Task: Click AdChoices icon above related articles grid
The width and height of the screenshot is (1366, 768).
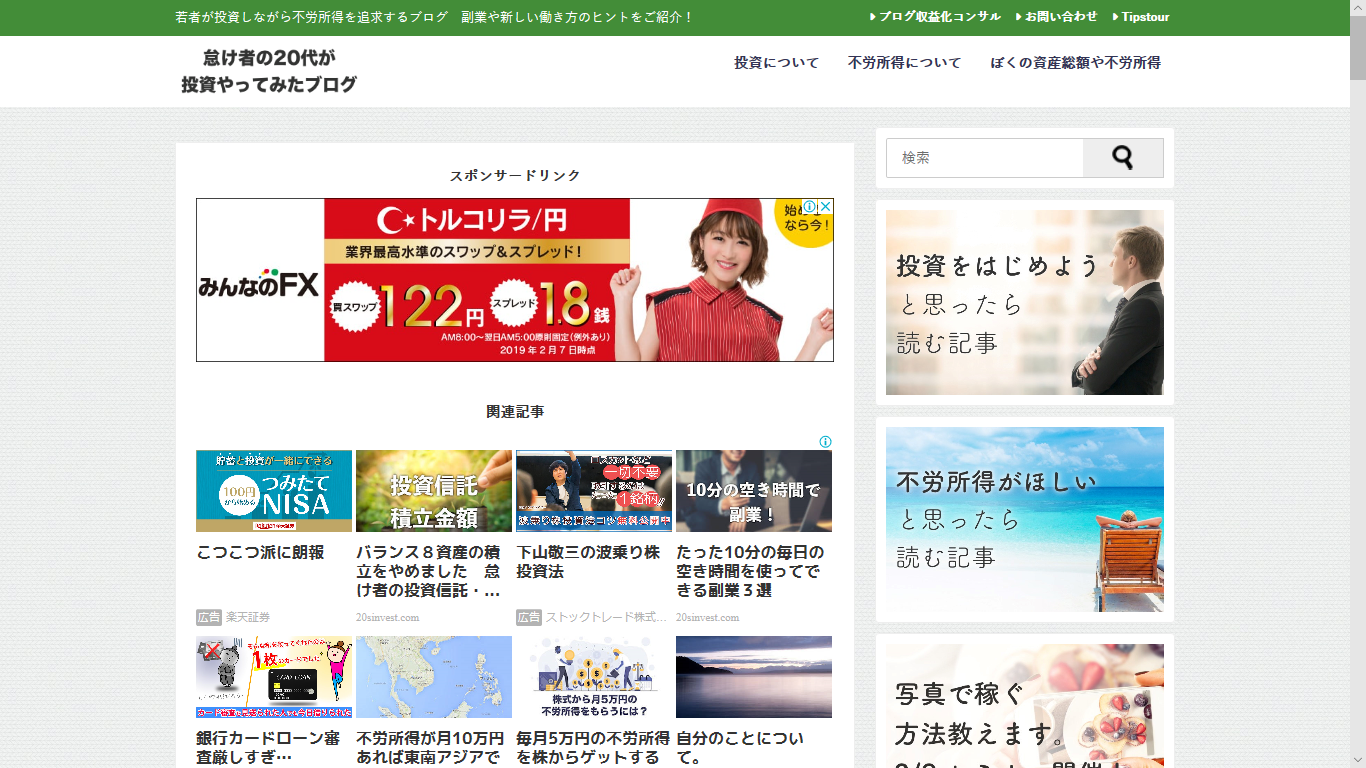Action: coord(825,441)
